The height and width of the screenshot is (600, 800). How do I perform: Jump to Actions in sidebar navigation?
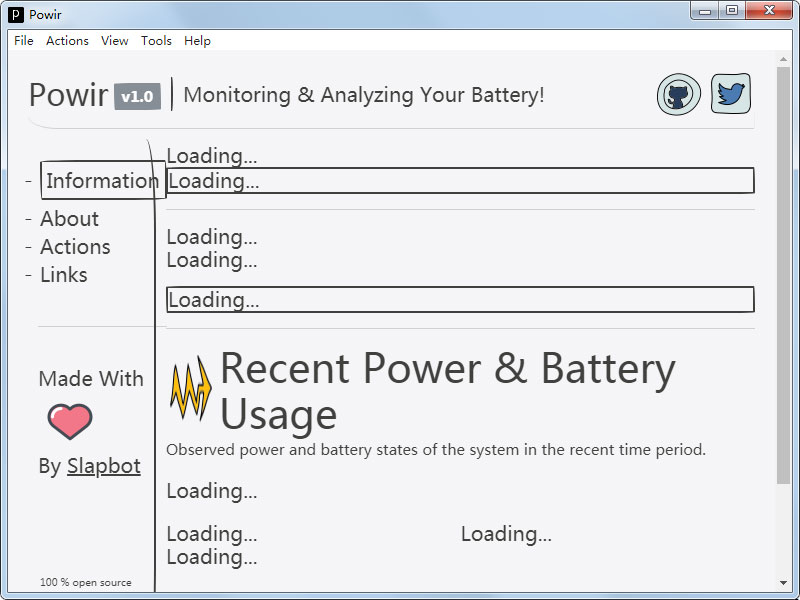(75, 247)
